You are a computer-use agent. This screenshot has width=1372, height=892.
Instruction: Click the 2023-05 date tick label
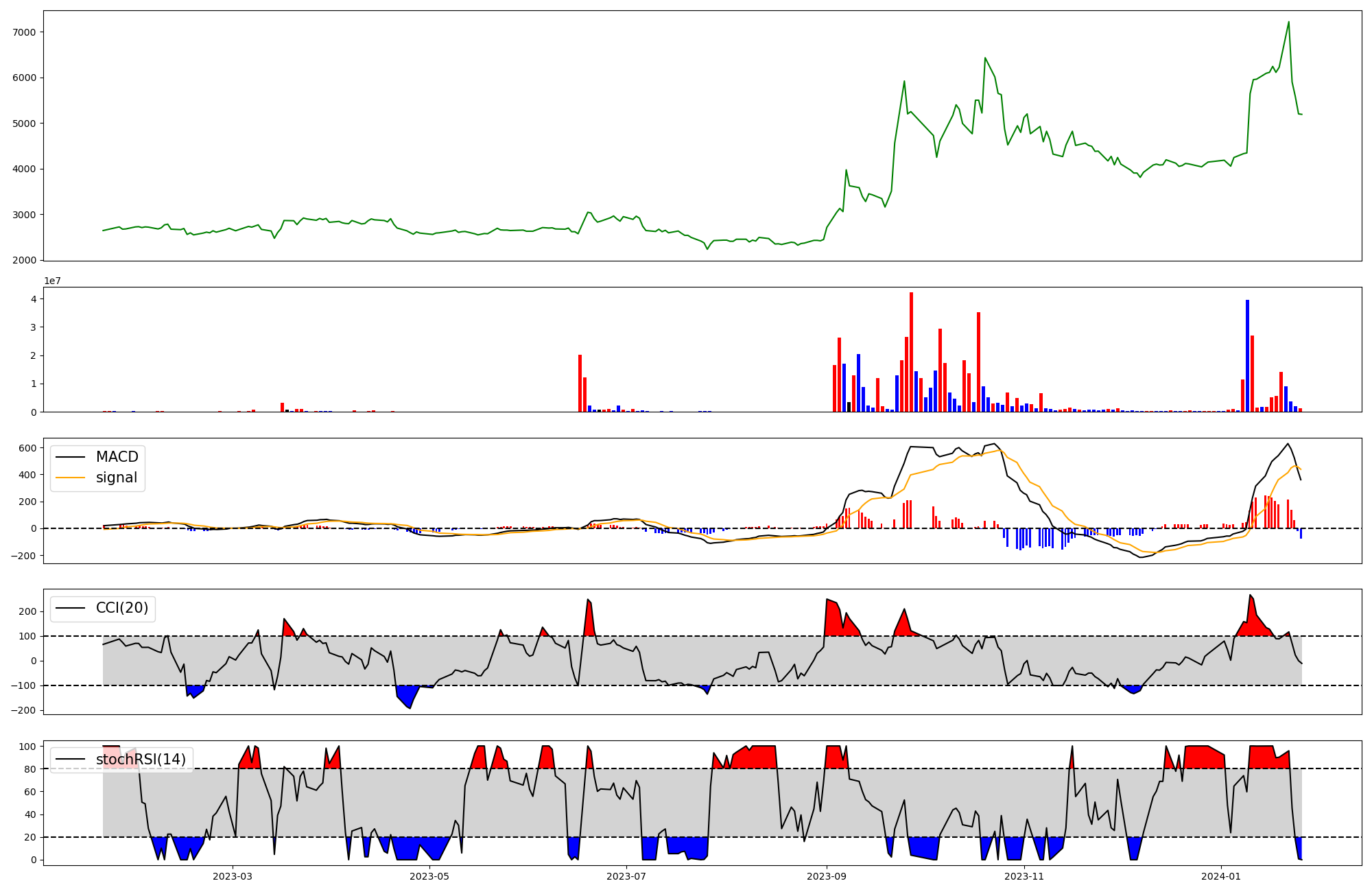(x=430, y=876)
